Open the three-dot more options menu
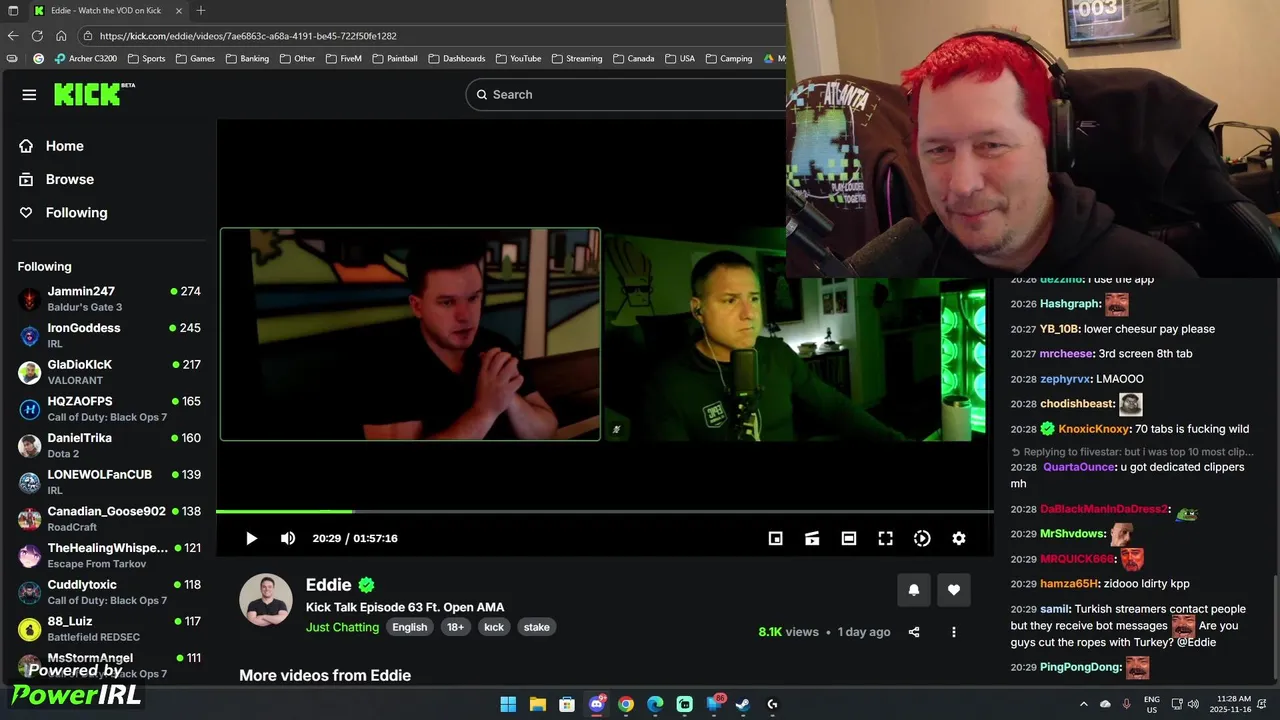This screenshot has height=720, width=1280. pos(954,632)
